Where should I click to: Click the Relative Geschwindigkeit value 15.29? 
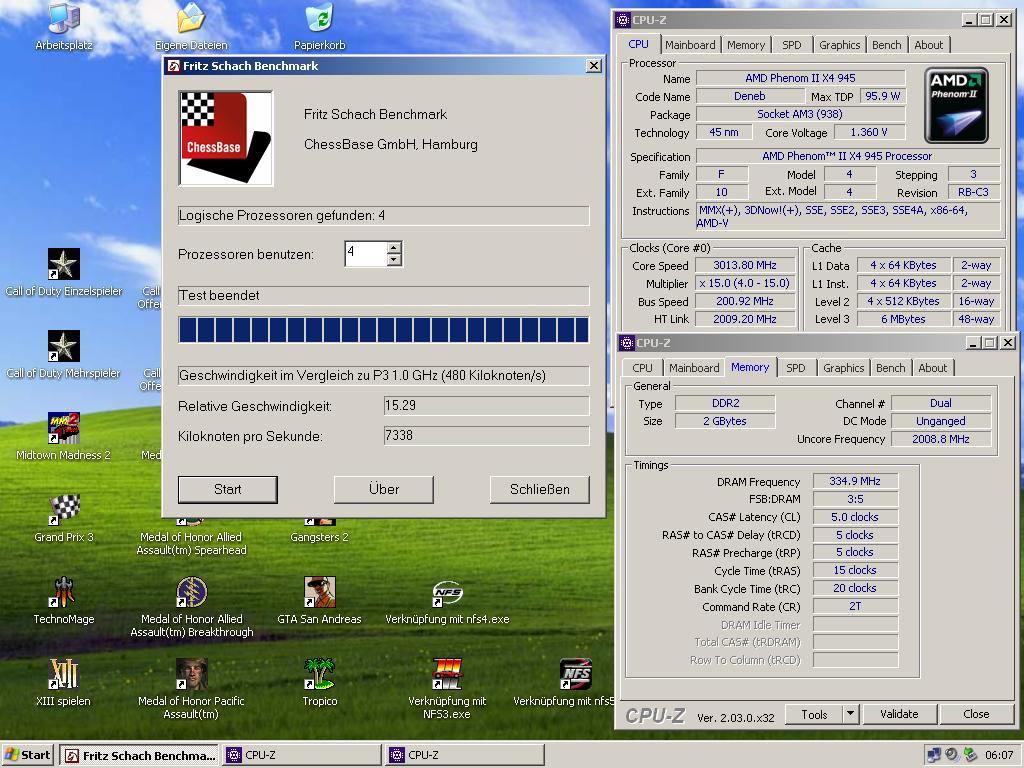(x=487, y=406)
